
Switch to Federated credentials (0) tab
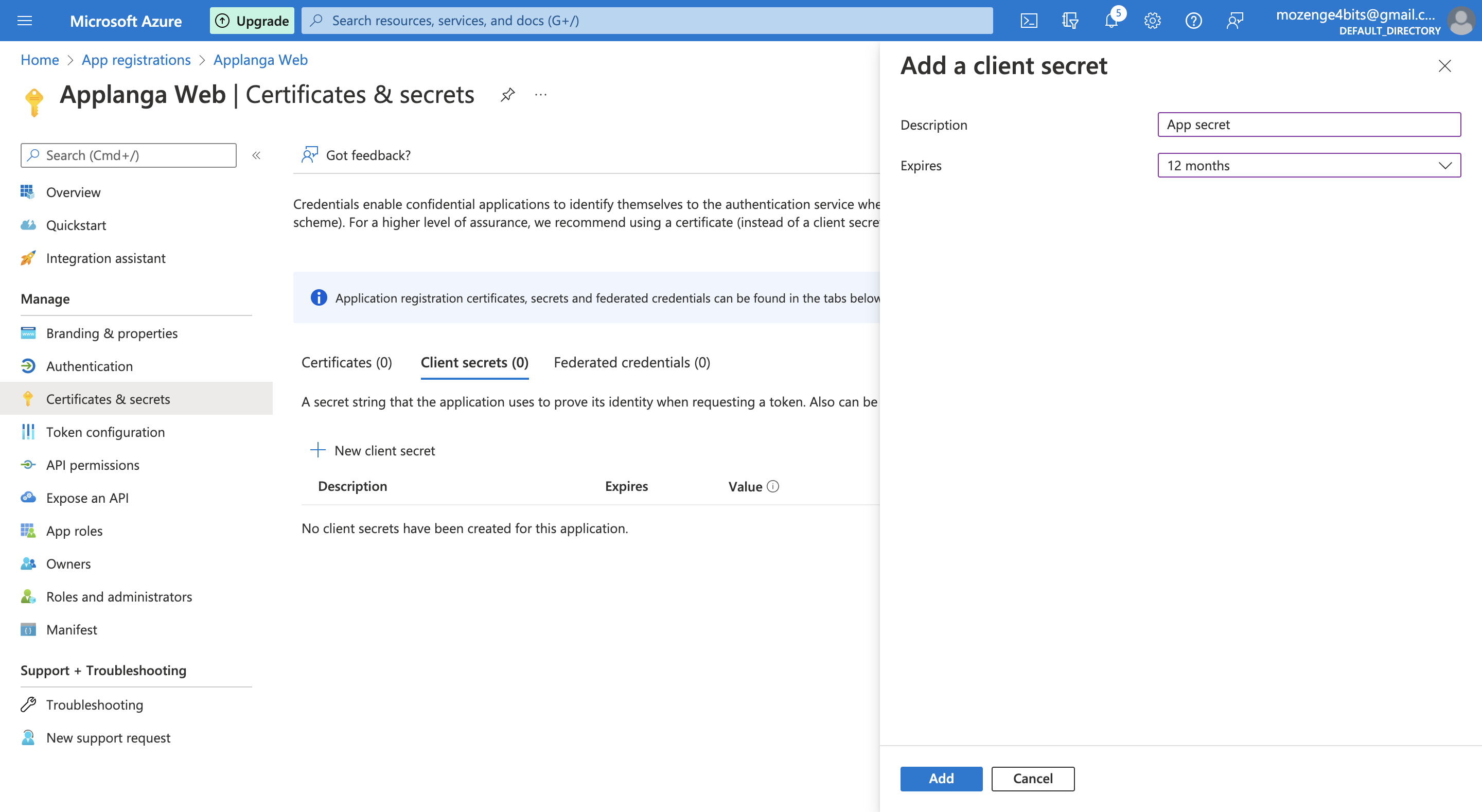click(x=632, y=363)
